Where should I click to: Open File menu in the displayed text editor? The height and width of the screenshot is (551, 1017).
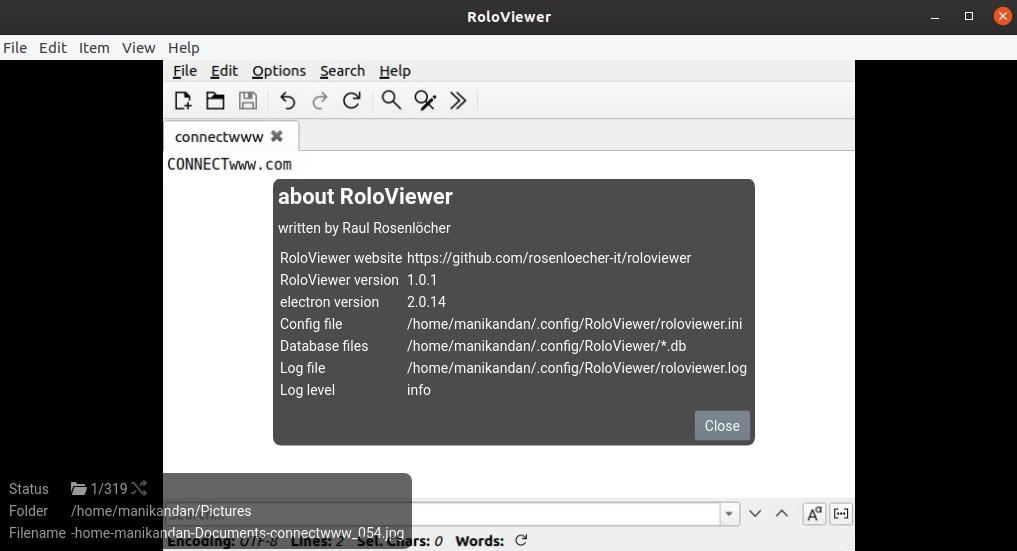(185, 71)
